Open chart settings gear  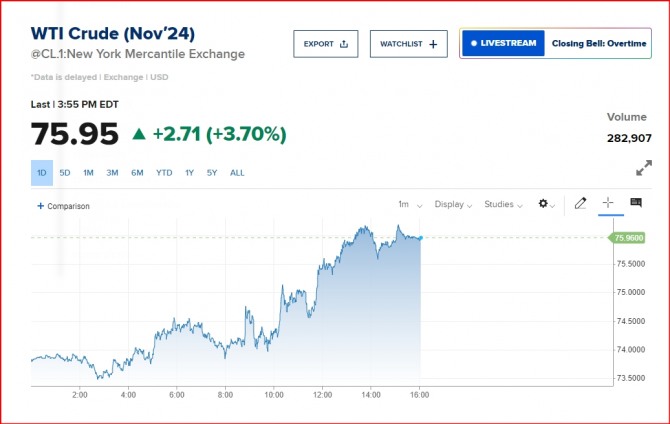point(546,204)
